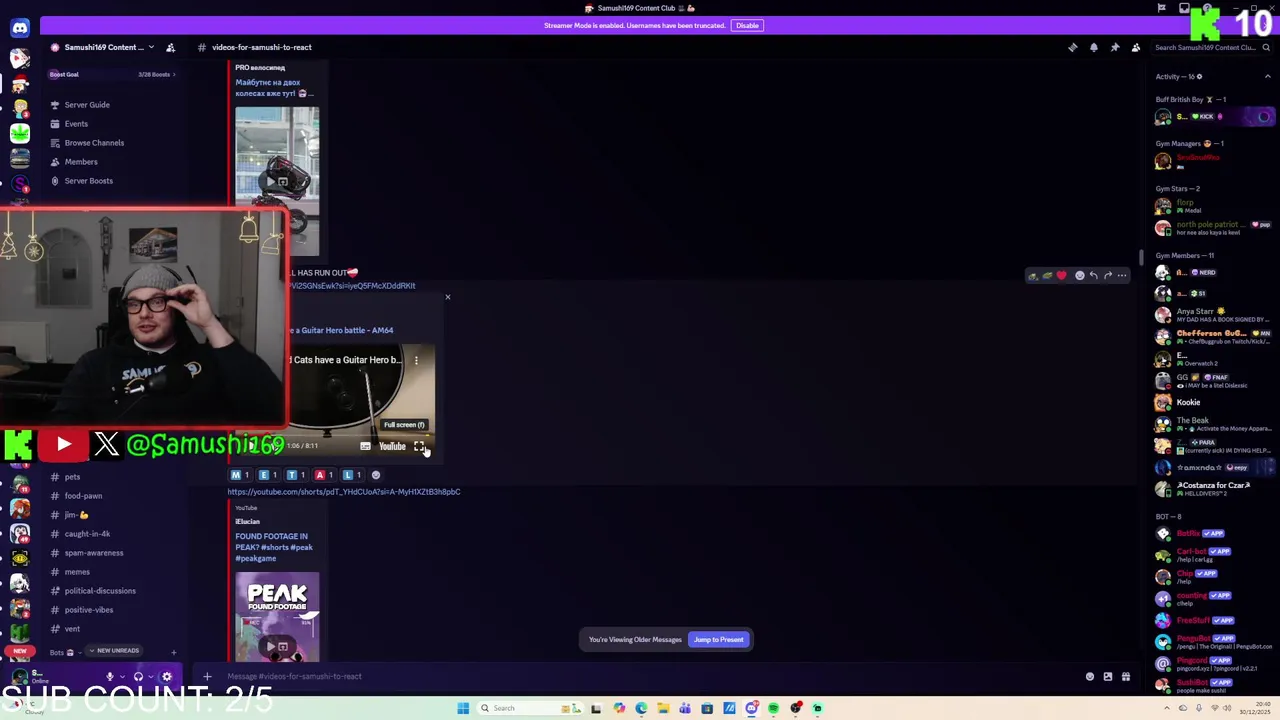
Task: Open the apps launcher in message bar
Action: tap(1126, 677)
